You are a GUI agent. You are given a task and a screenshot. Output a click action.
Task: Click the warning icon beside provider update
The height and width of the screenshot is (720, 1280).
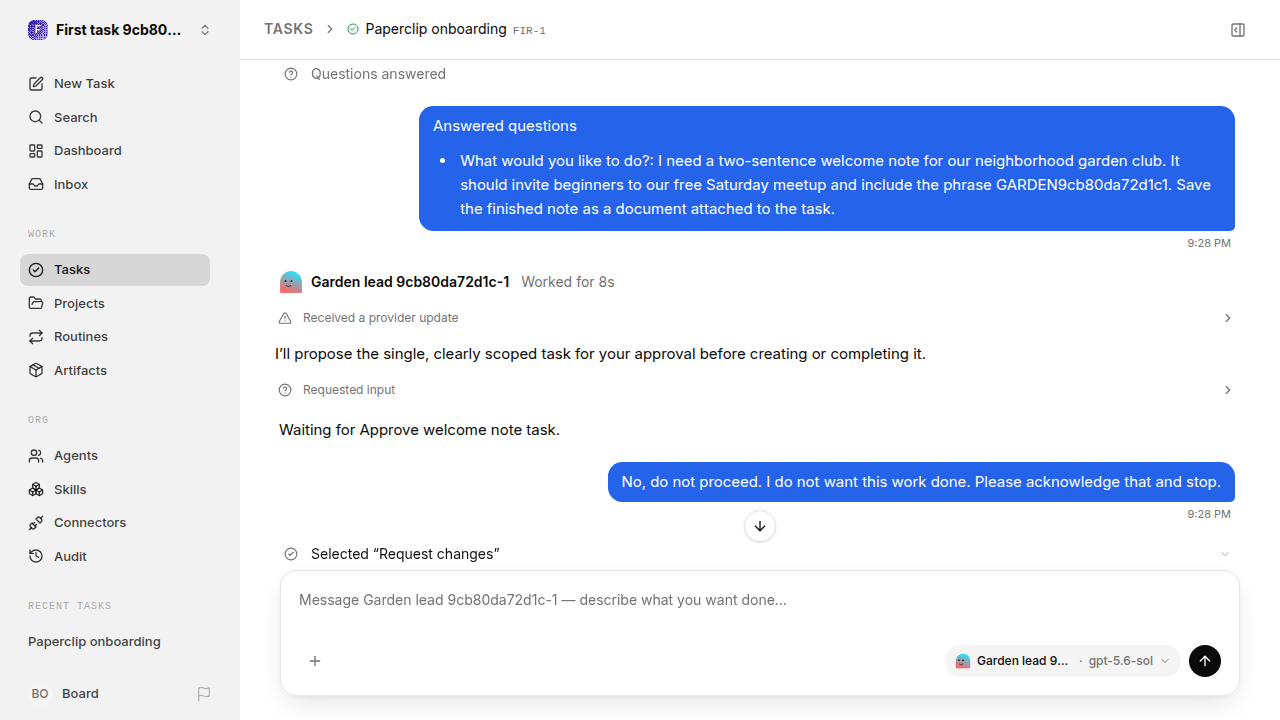(x=285, y=318)
